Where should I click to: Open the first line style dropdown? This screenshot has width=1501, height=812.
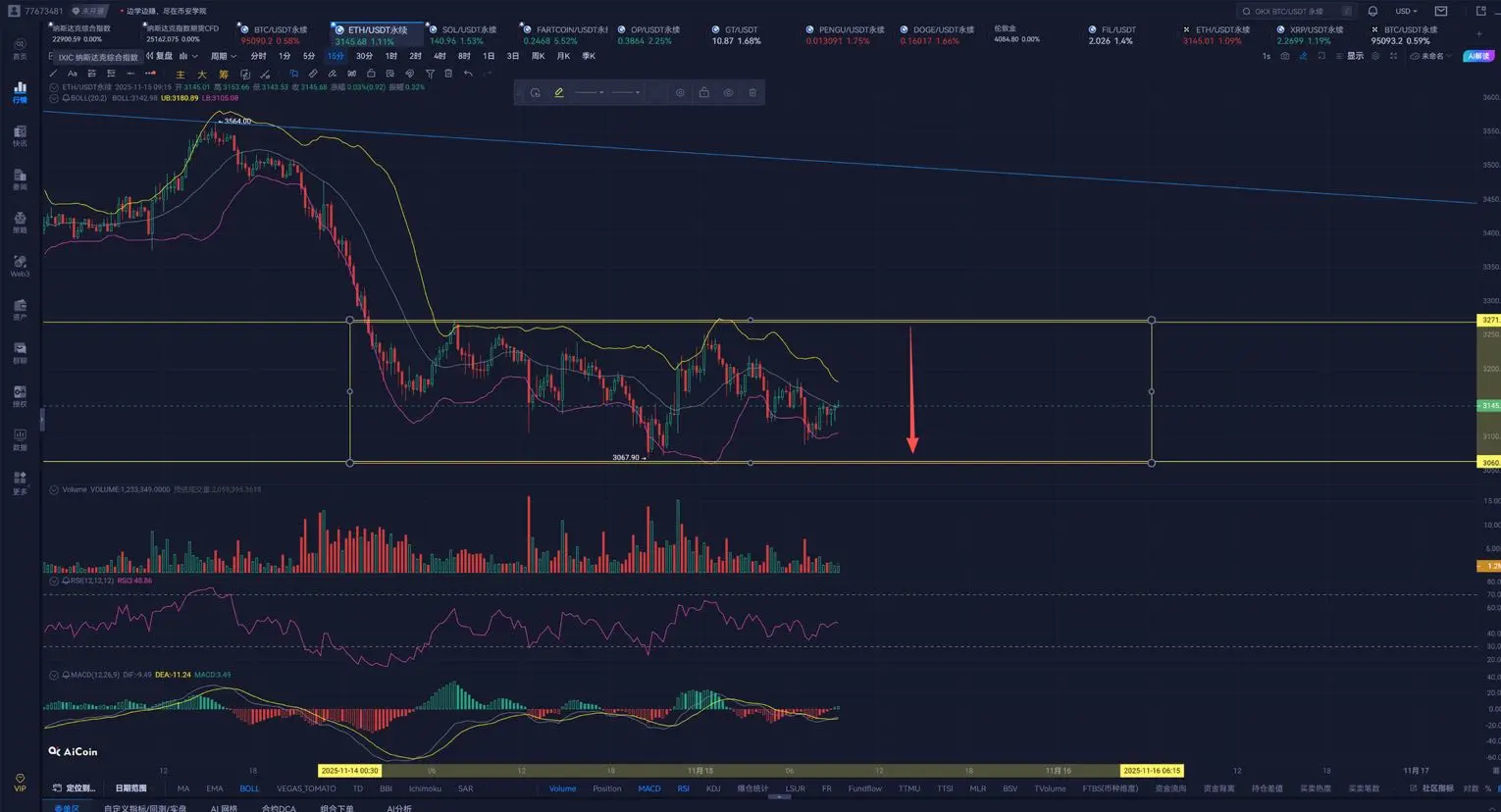[589, 92]
